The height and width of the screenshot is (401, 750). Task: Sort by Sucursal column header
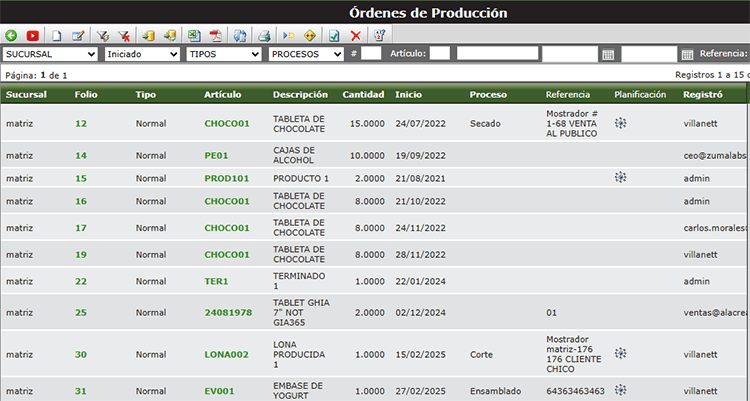point(26,94)
